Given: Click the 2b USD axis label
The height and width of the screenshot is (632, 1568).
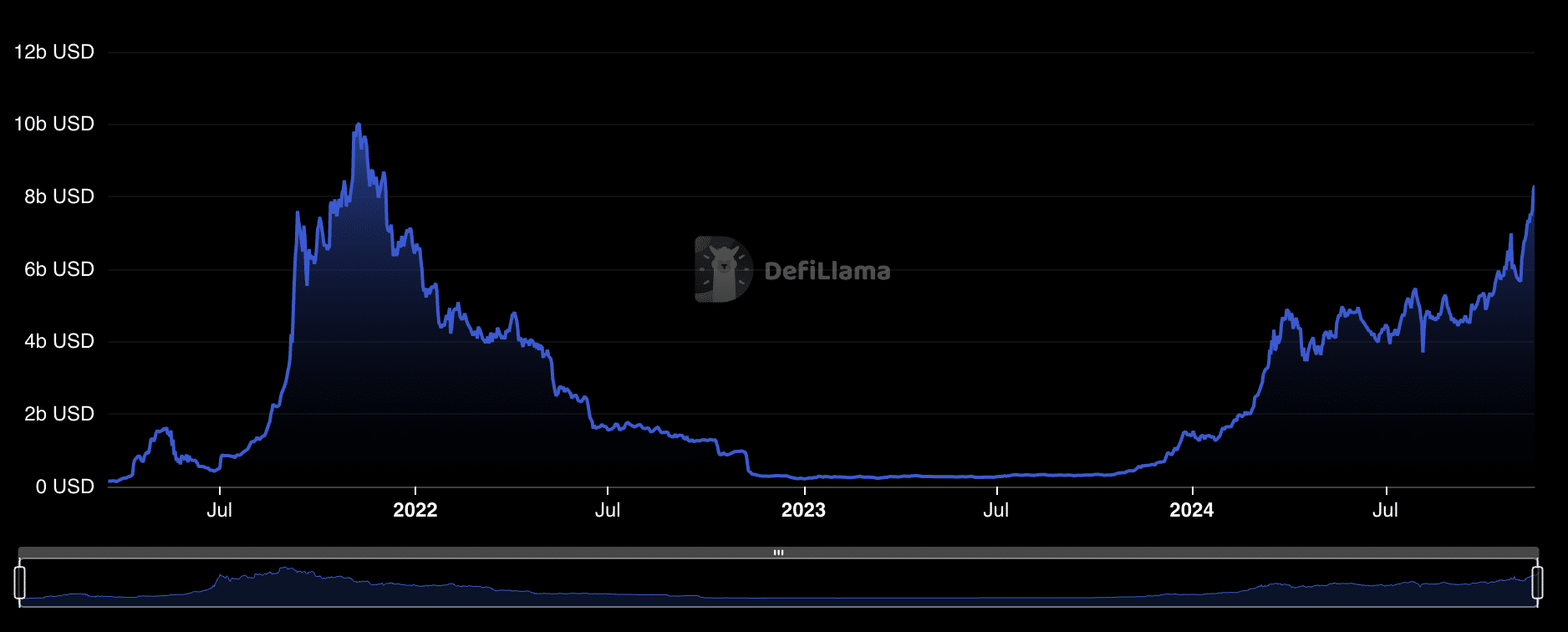Looking at the screenshot, I should (59, 414).
